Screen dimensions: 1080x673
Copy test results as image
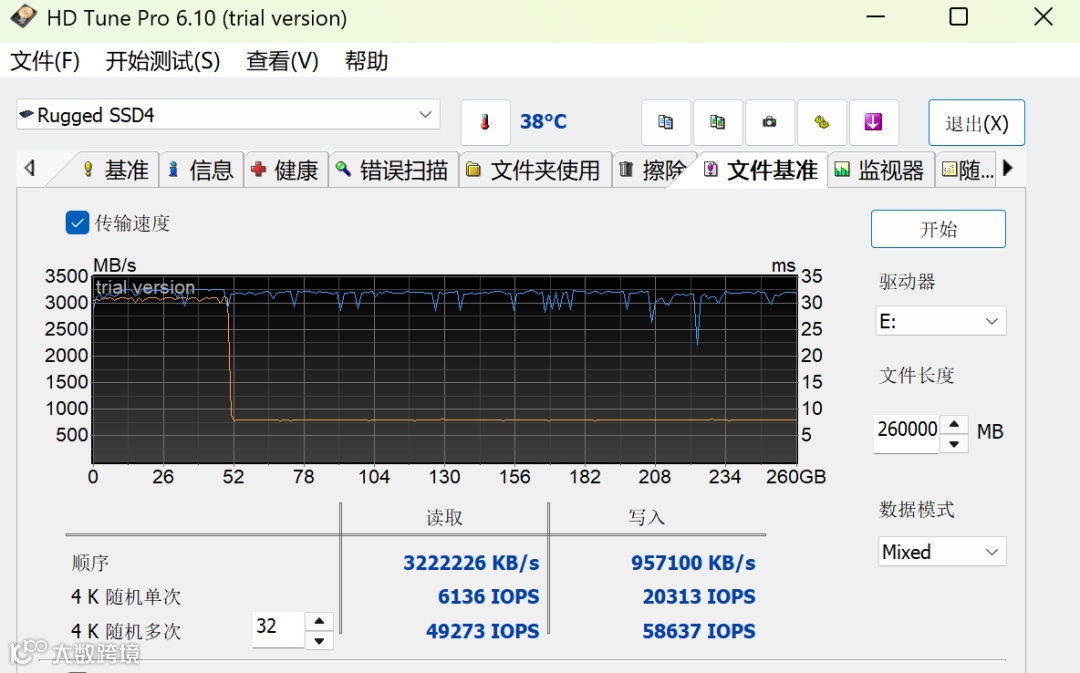click(x=719, y=122)
